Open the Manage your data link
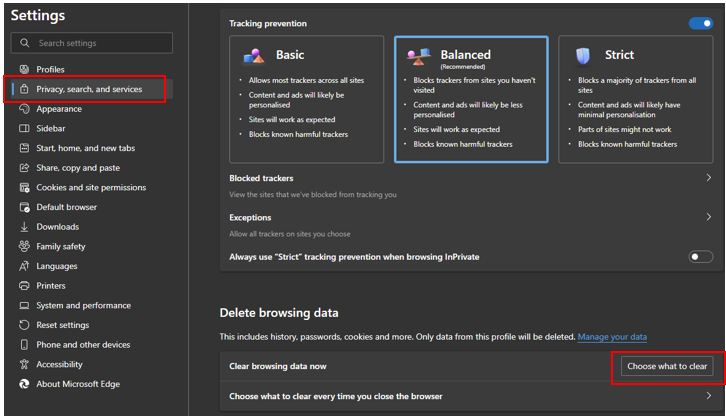726x416 pixels. pyautogui.click(x=612, y=337)
